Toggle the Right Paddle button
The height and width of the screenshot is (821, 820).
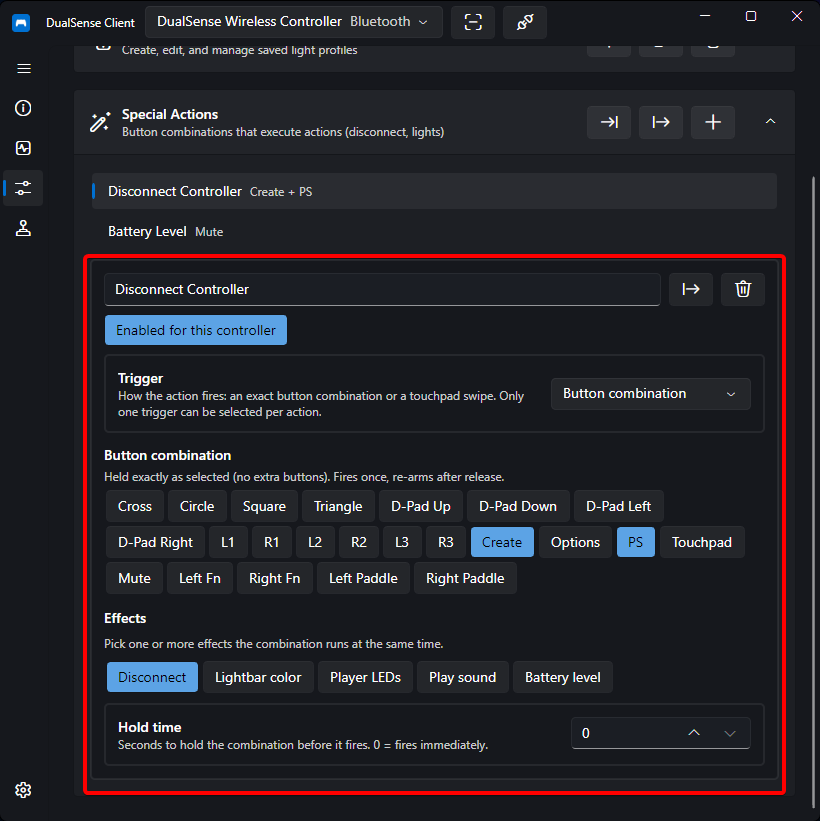point(466,578)
